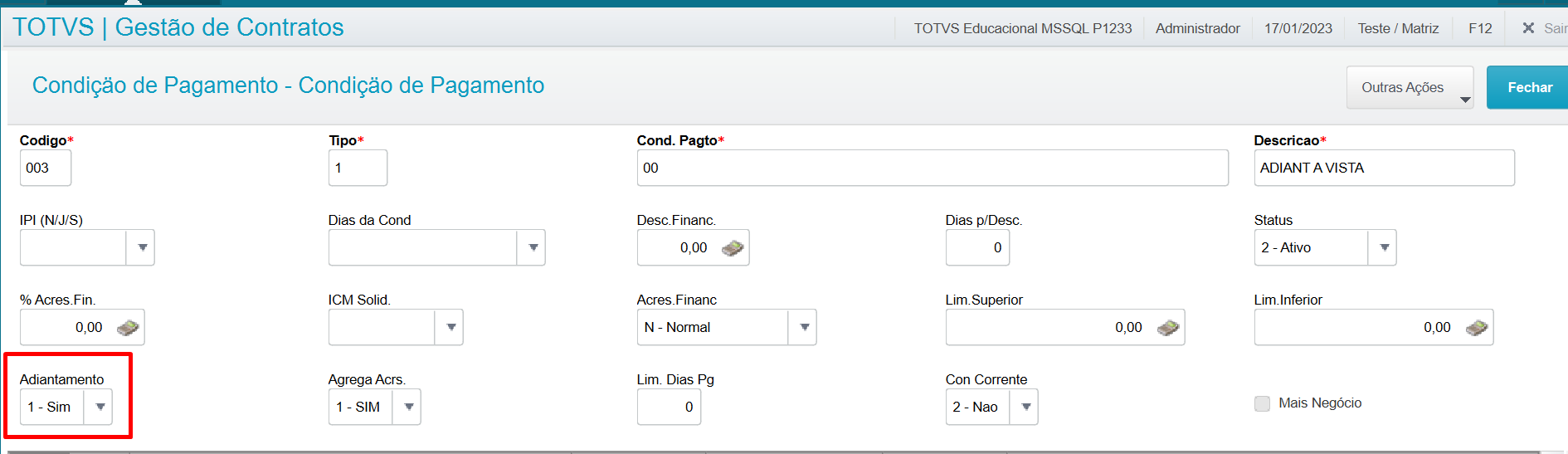Click the TOTVS | Gestão de Contratos title

(178, 27)
